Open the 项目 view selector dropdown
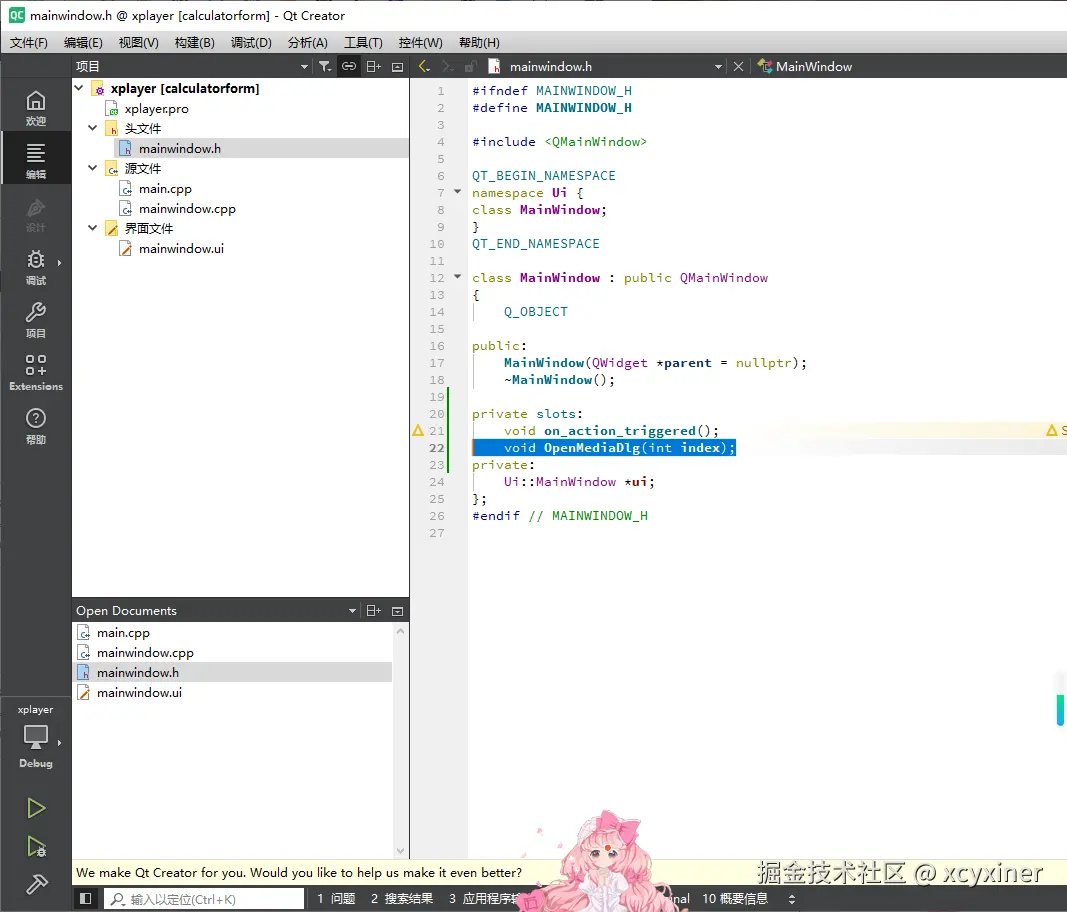This screenshot has width=1067, height=912. pos(305,66)
